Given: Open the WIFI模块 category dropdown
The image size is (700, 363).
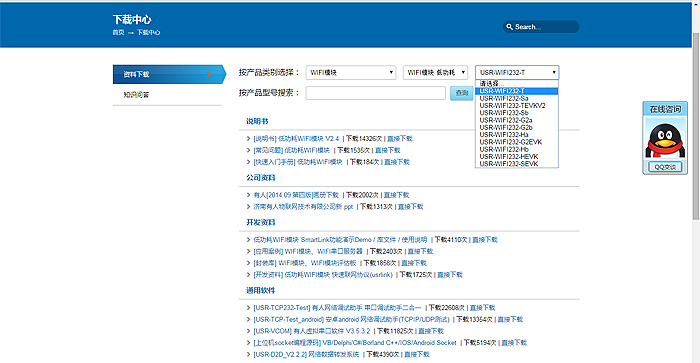Looking at the screenshot, I should coord(351,72).
